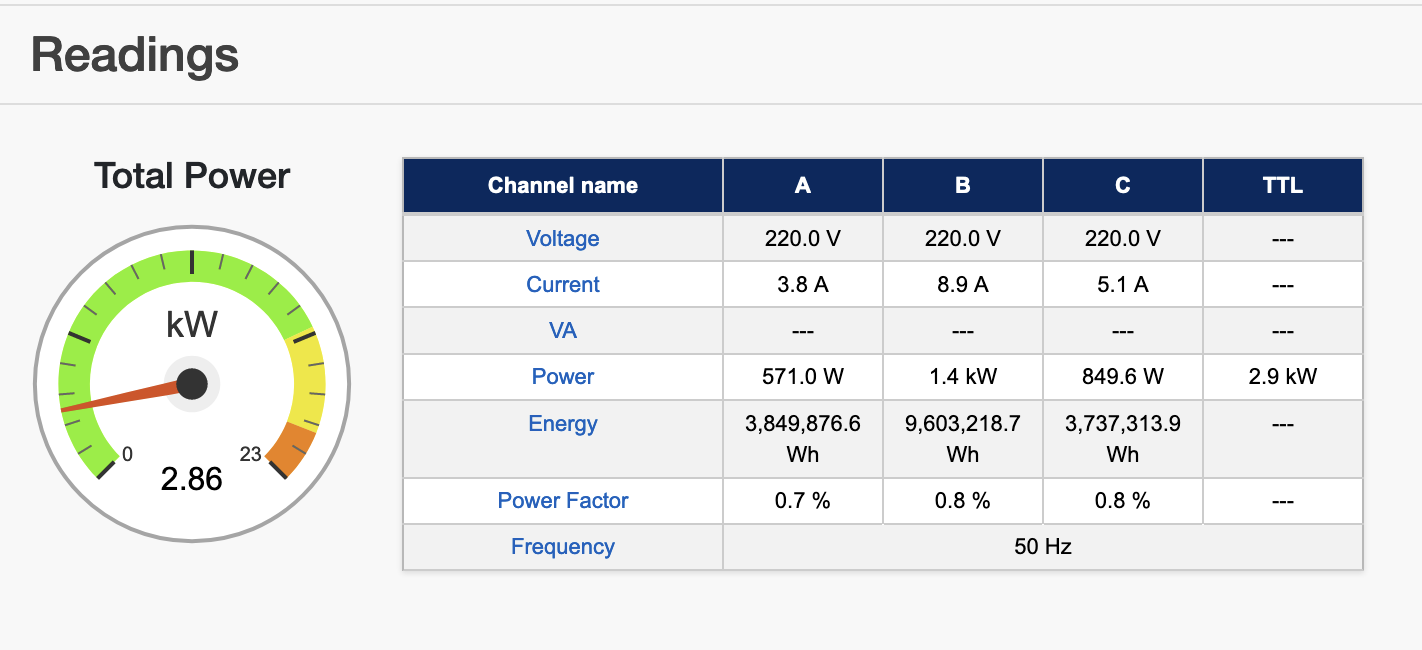Click the dark center hub of gauge

click(x=191, y=383)
